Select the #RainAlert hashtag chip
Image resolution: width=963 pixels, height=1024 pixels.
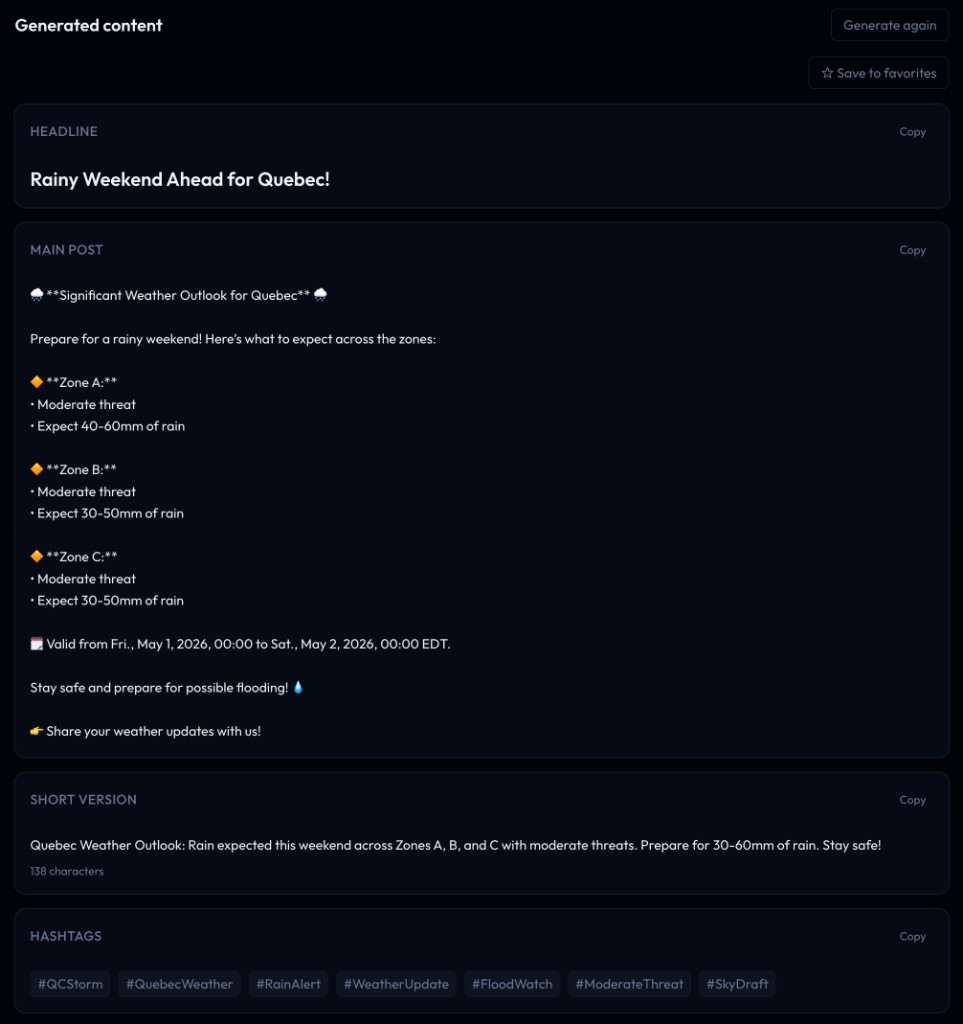287,984
